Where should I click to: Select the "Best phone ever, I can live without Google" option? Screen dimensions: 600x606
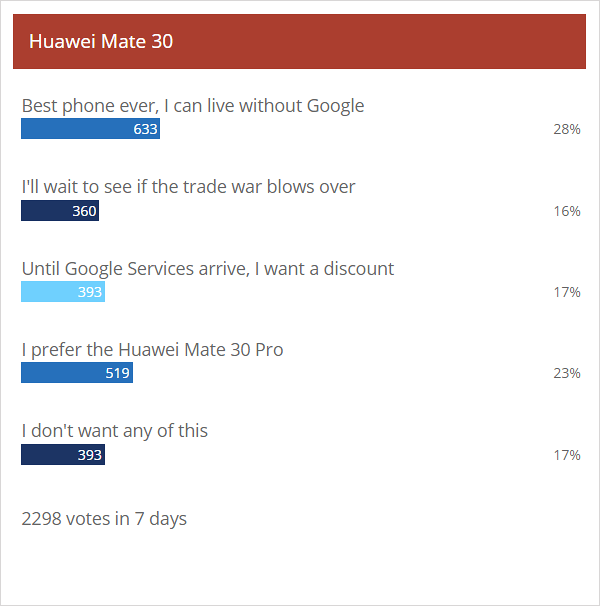click(193, 105)
